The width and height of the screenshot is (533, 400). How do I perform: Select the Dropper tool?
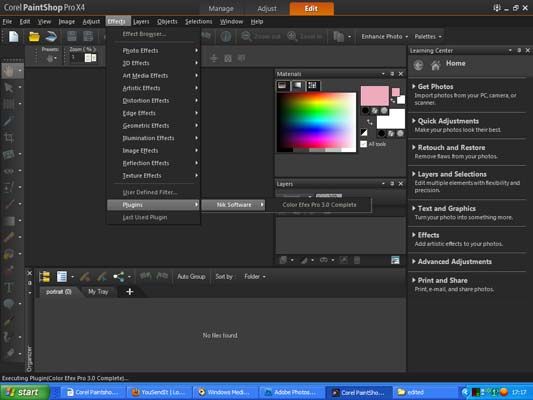click(9, 121)
